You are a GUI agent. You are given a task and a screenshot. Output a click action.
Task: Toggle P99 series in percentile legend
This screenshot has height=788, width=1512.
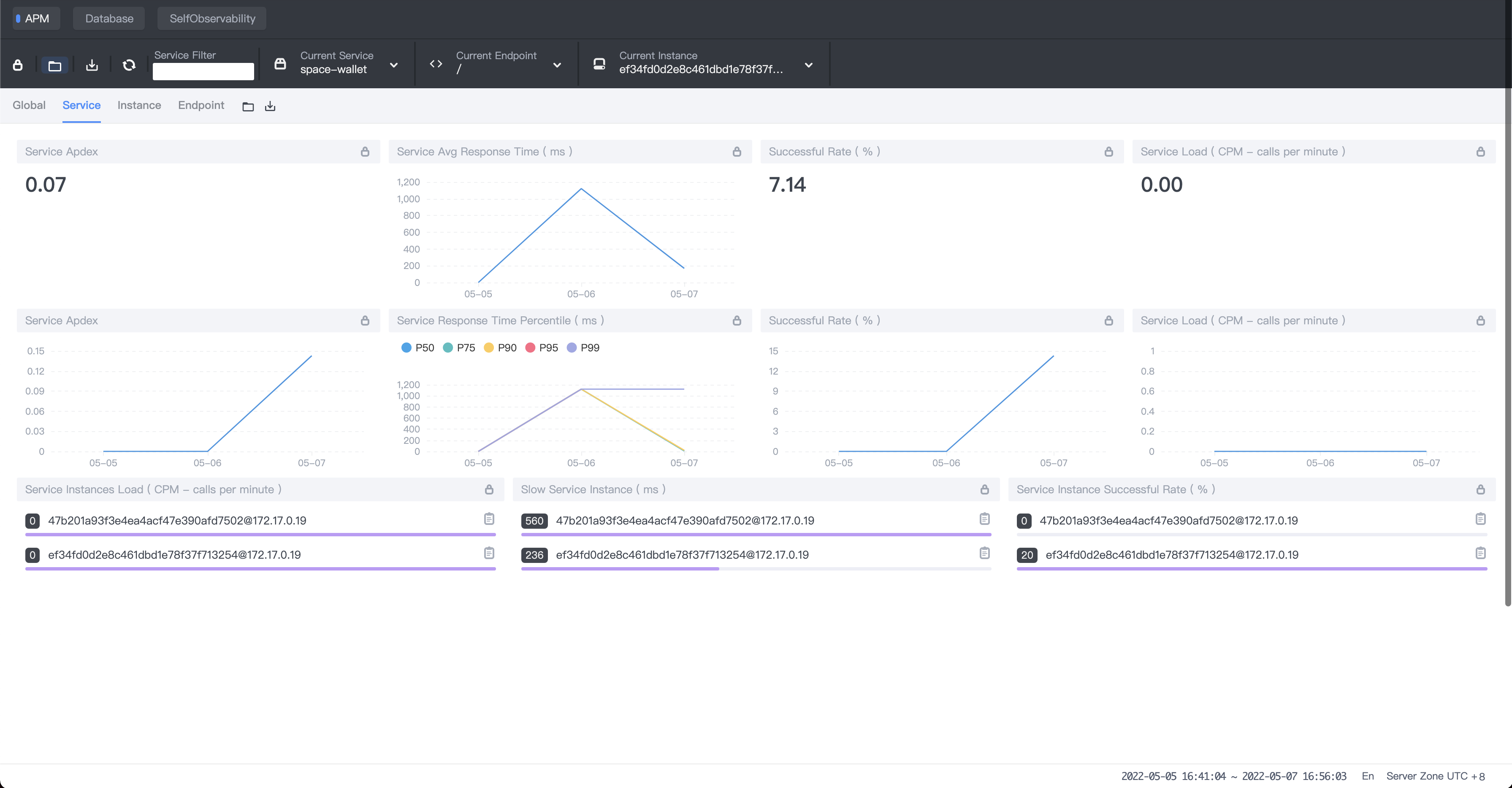tap(583, 348)
